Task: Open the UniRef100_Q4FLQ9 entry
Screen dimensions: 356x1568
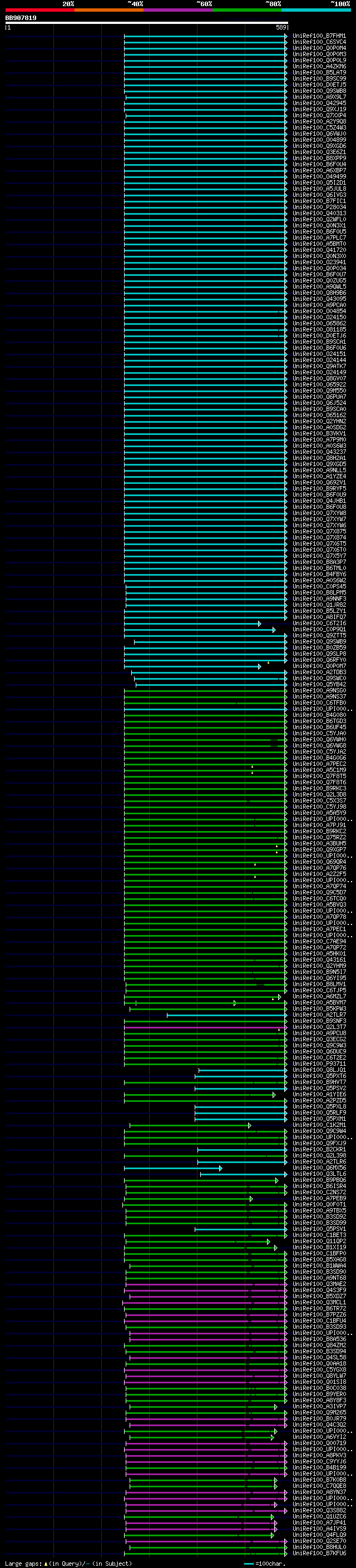Action: pos(319,1535)
